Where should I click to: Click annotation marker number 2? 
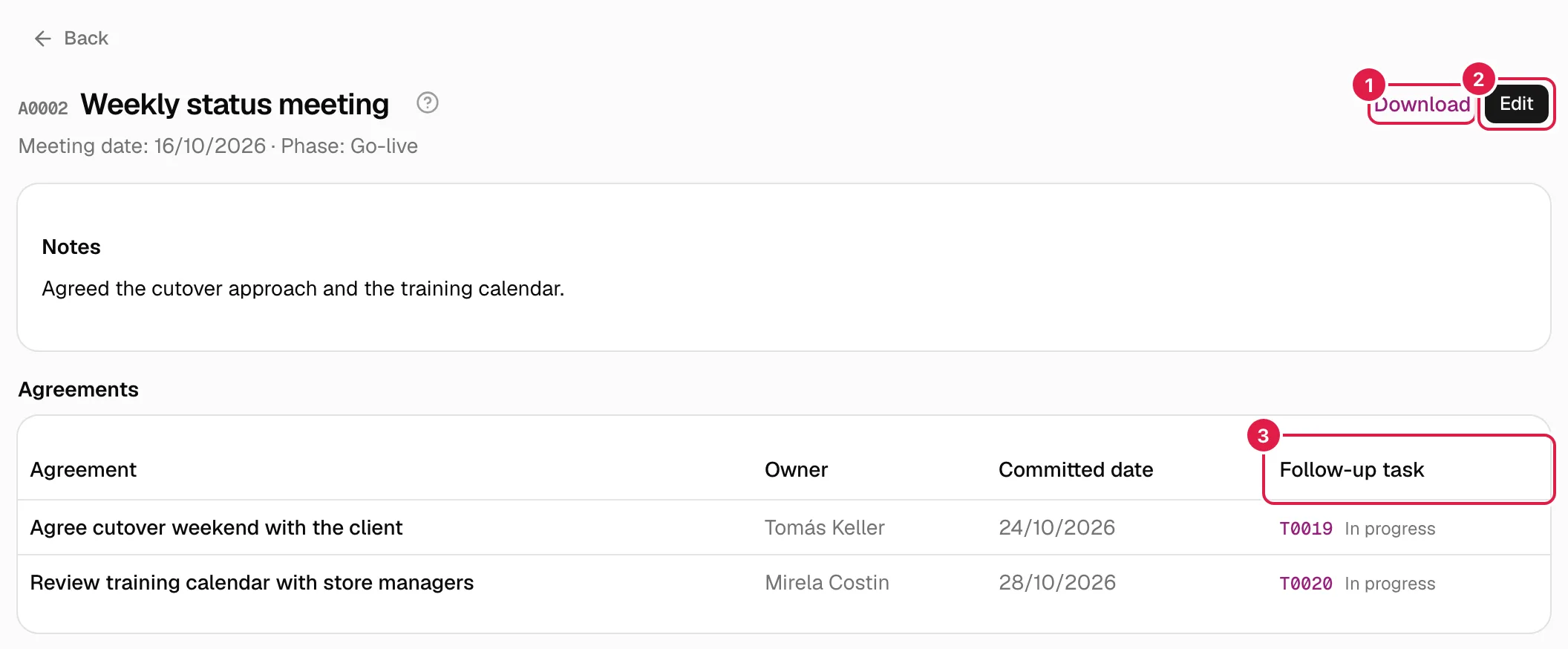click(1478, 79)
